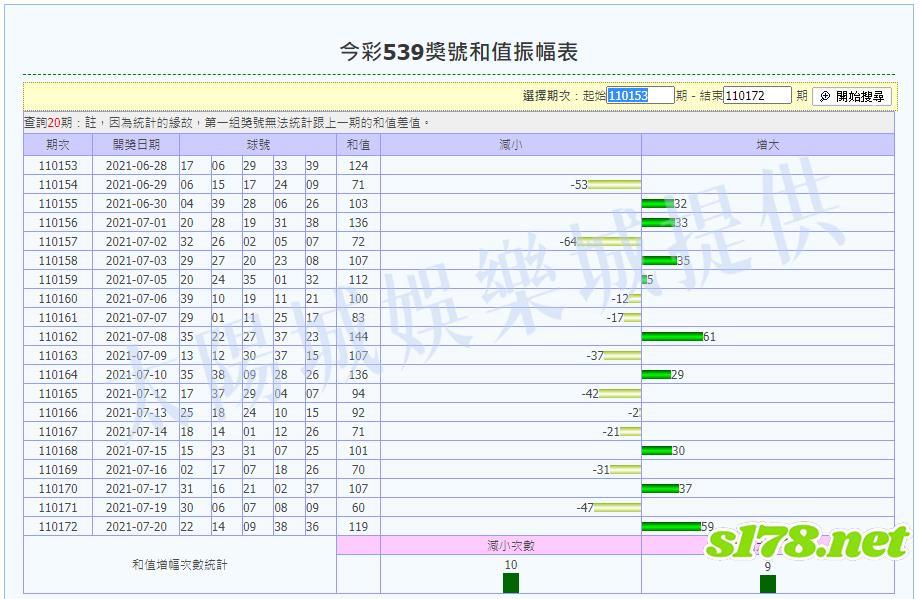Click the 減小 column header
This screenshot has width=919, height=599.
click(510, 145)
